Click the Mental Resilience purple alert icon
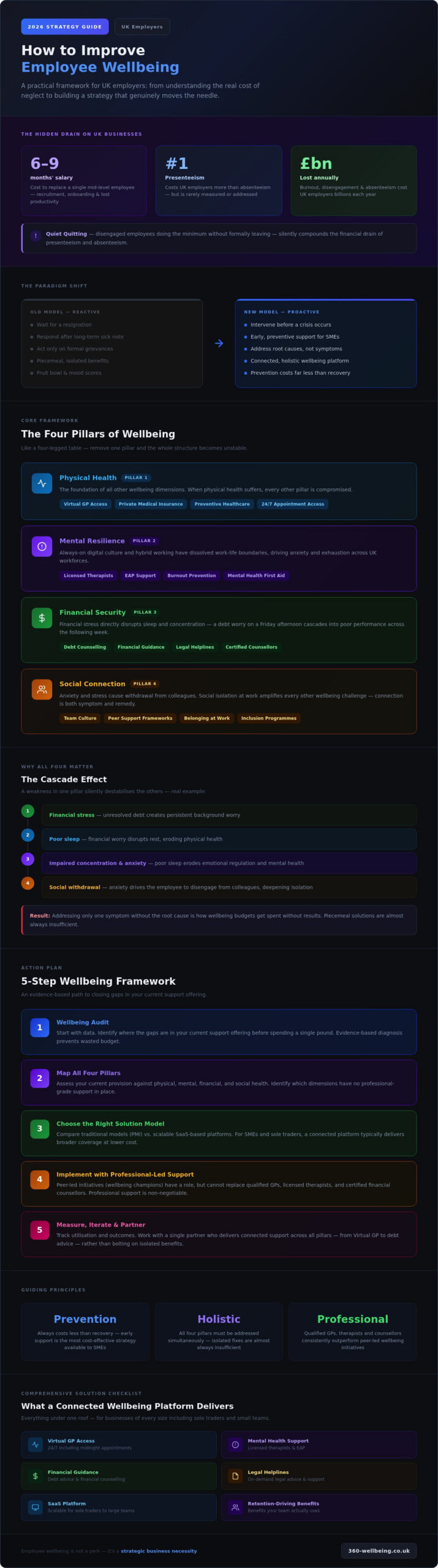438x1568 pixels. 42,546
